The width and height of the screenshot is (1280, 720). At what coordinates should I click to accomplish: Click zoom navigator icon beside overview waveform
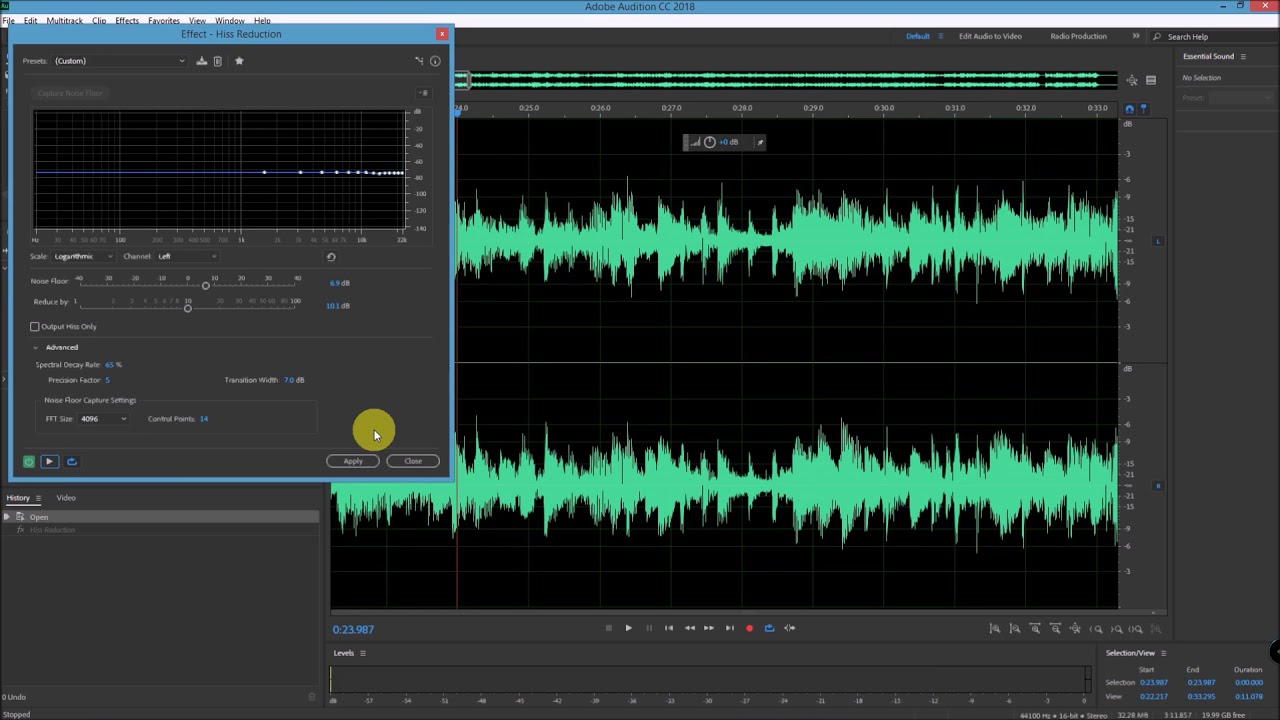[1131, 80]
